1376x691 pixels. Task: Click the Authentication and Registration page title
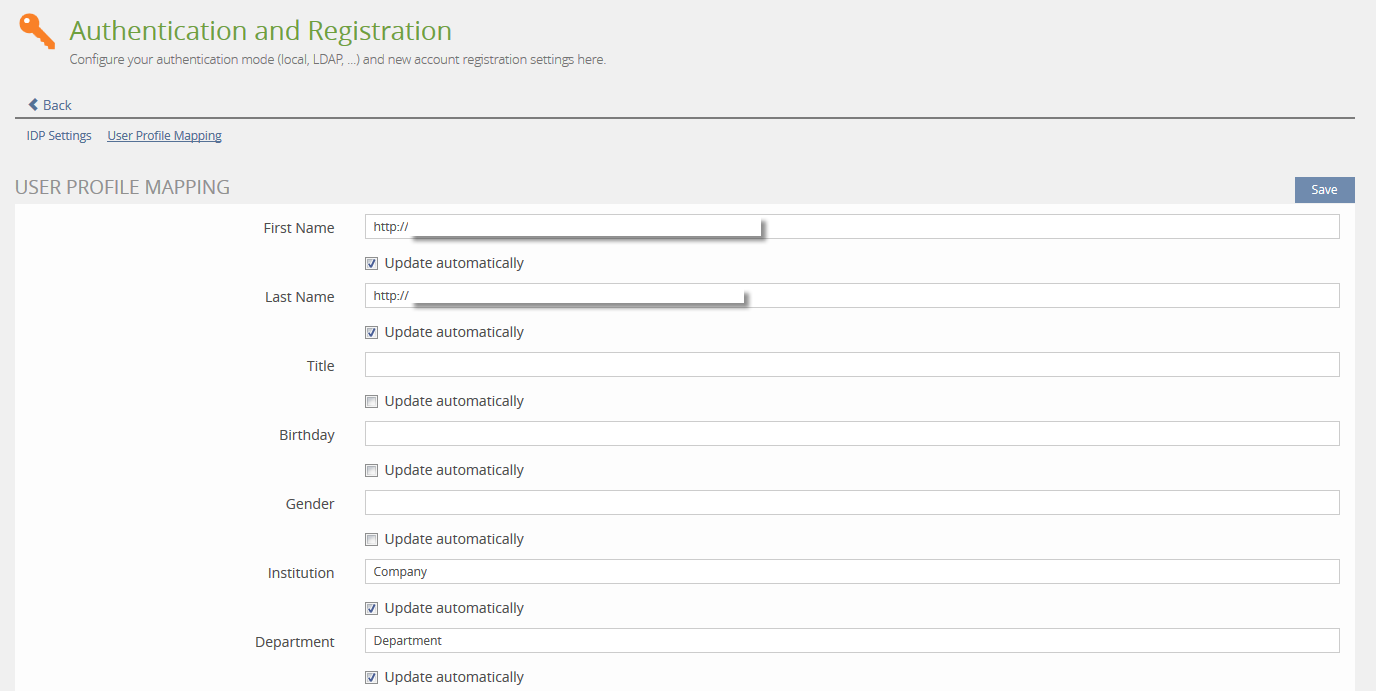[x=260, y=31]
